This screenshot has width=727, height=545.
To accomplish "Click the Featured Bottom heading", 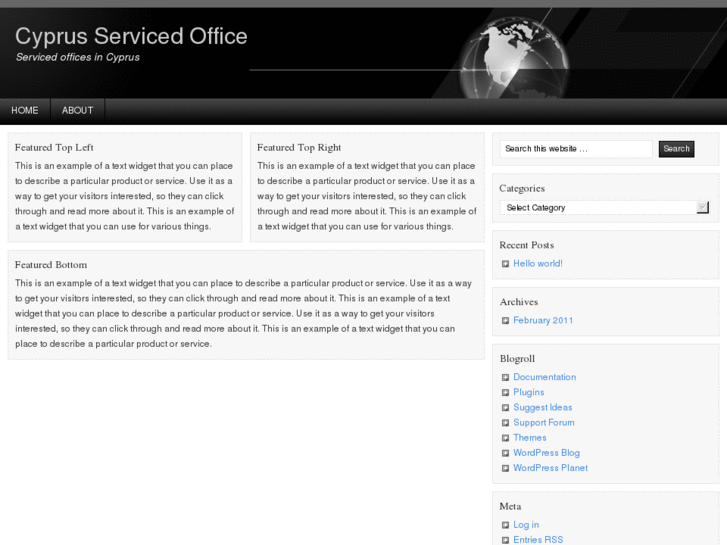I will point(51,265).
